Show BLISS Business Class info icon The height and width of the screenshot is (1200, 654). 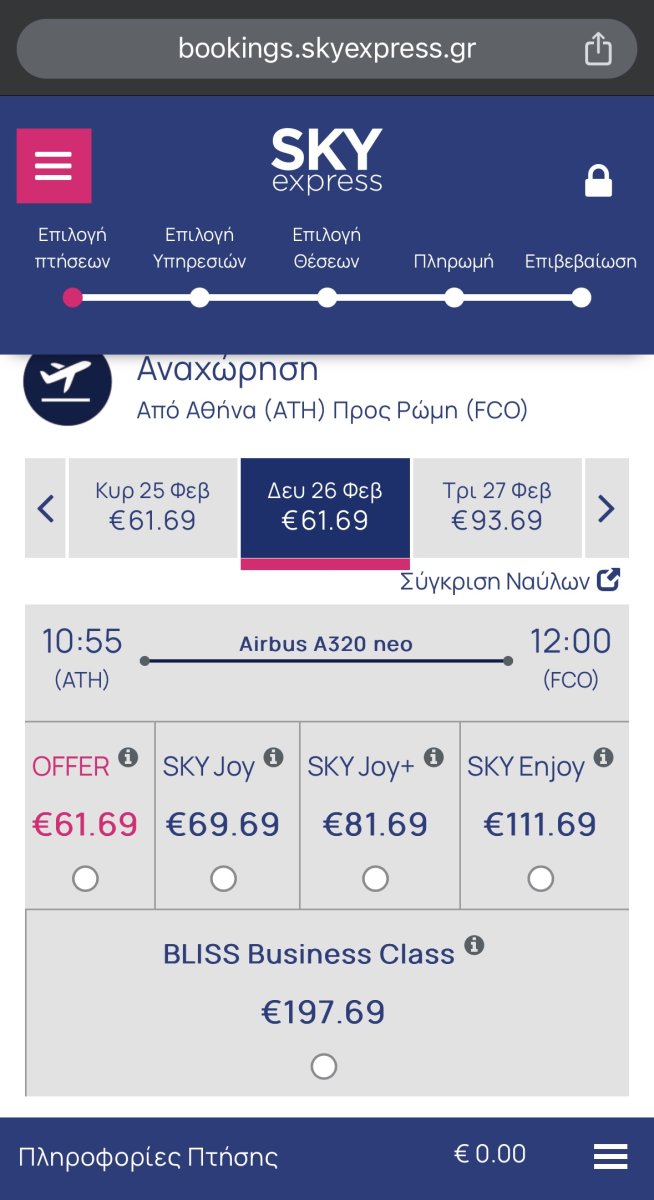tap(475, 944)
